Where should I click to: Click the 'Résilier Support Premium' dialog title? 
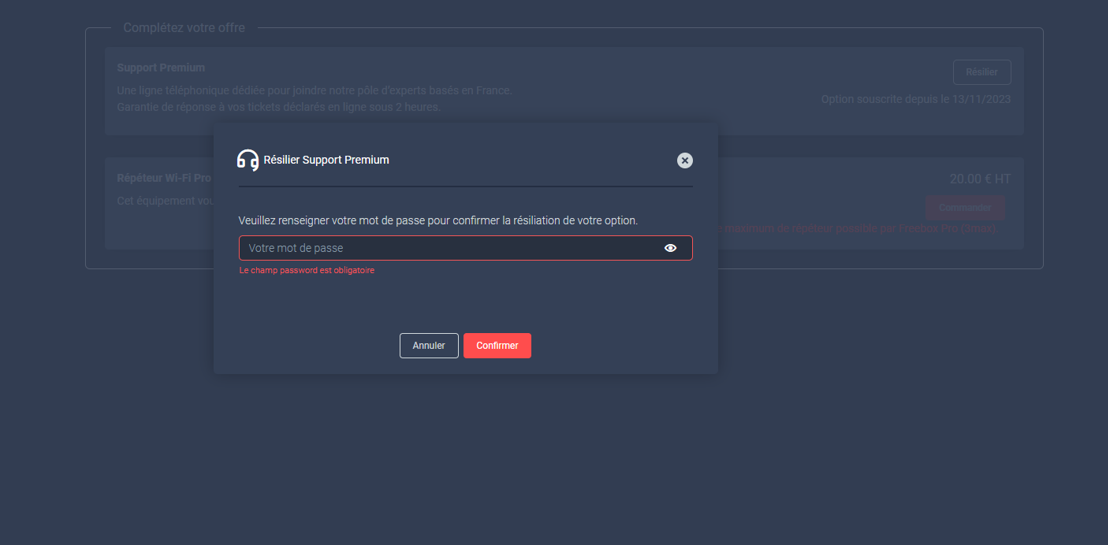(326, 160)
